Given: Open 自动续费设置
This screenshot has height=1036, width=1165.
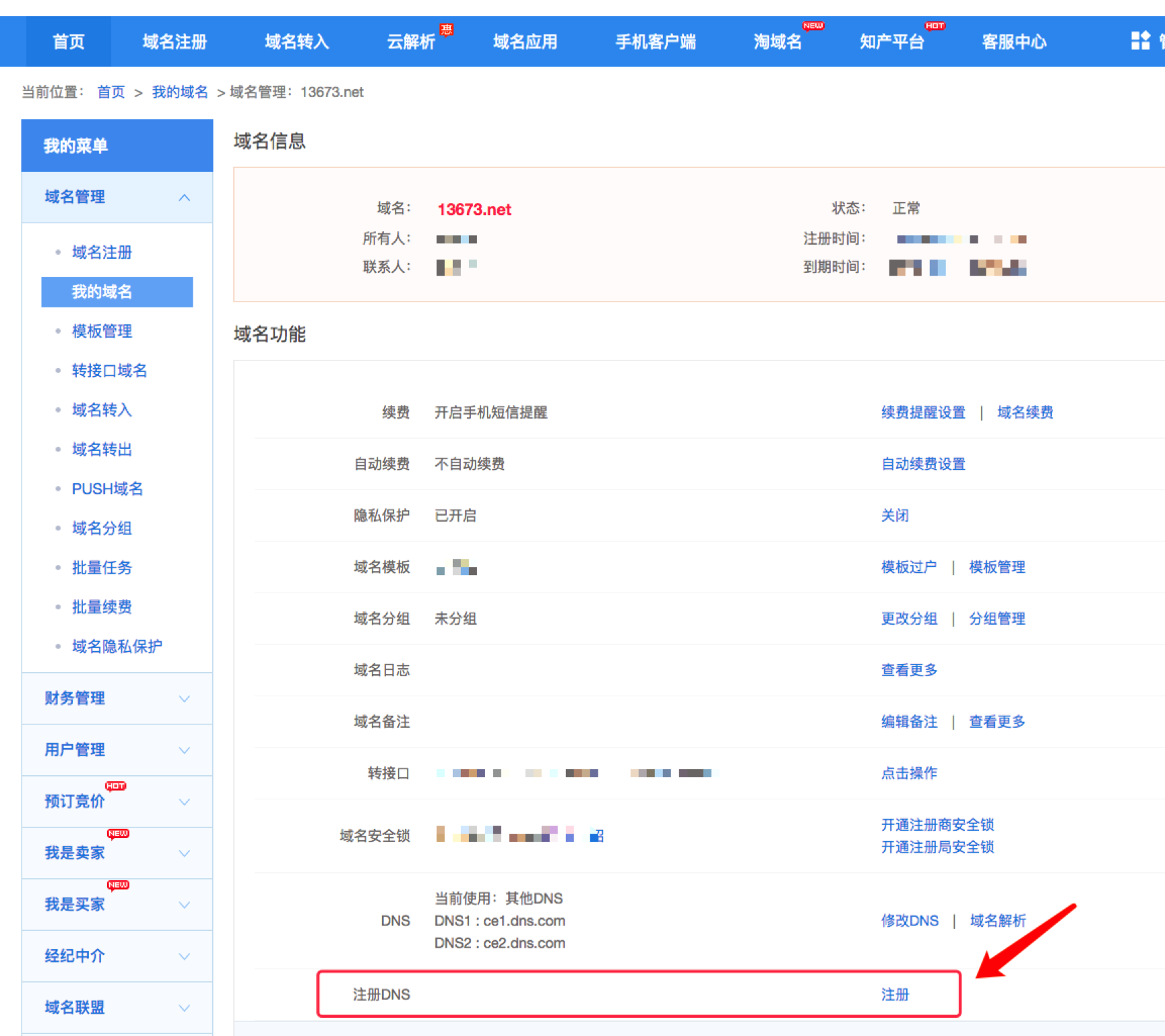Looking at the screenshot, I should pyautogui.click(x=923, y=464).
